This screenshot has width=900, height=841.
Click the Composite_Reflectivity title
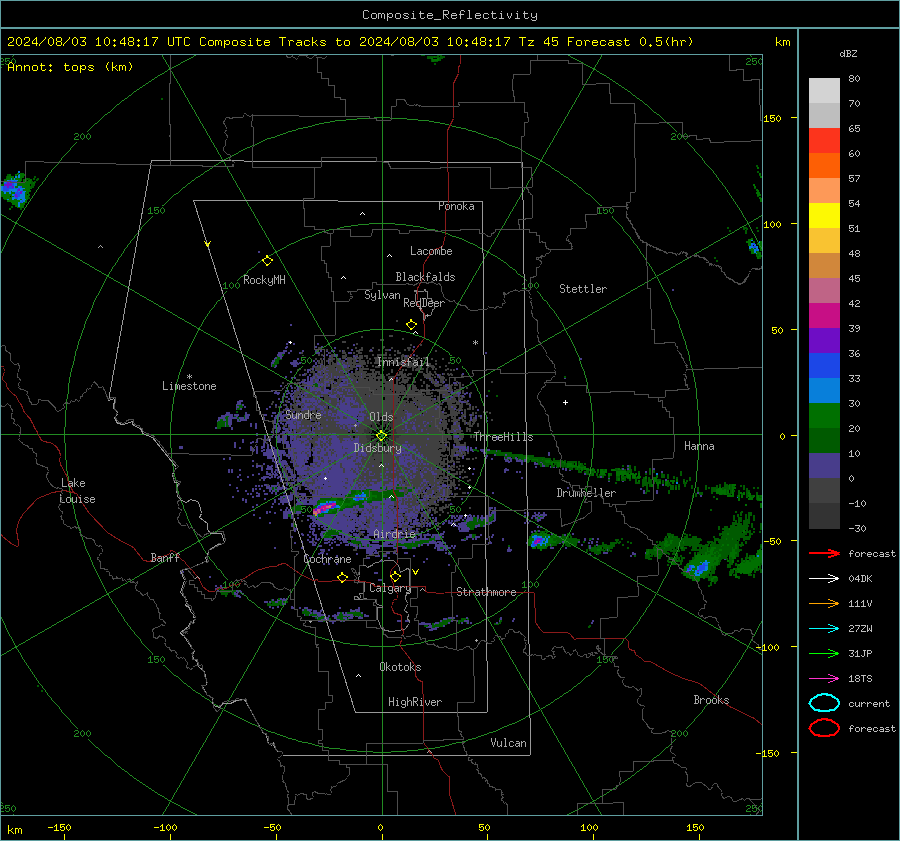450,15
